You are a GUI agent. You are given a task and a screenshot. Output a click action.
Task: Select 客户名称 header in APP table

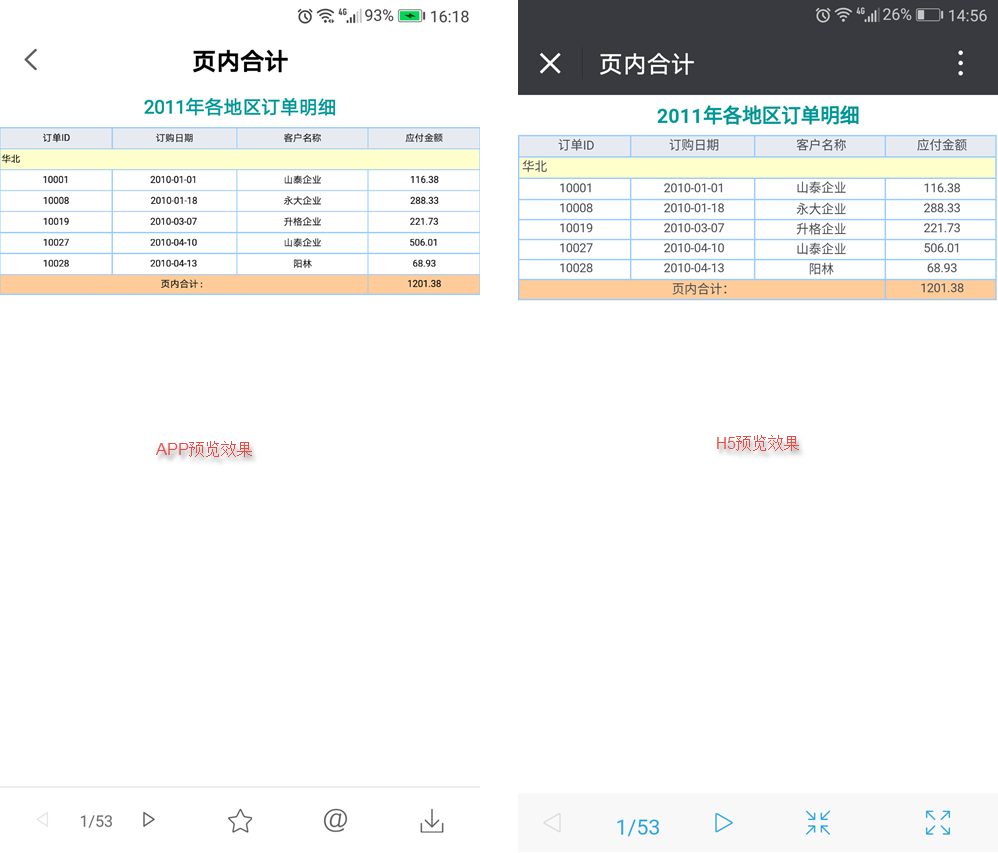(x=302, y=138)
